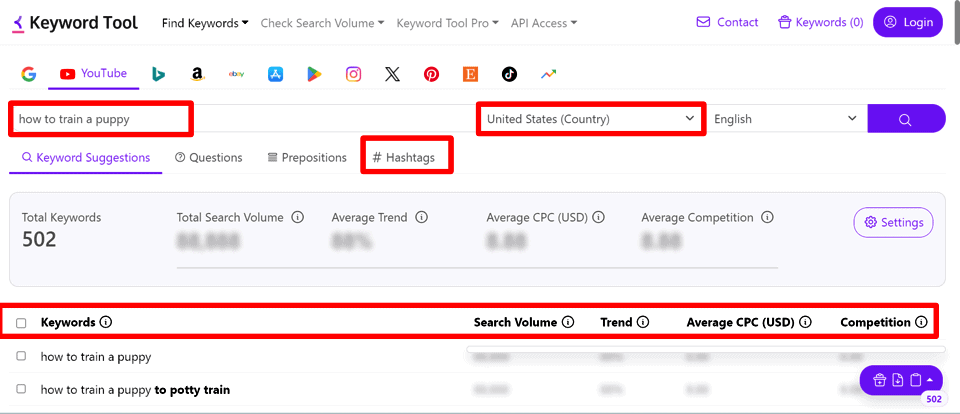Viewport: 960px width, 414px height.
Task: Select the X (Twitter) source icon
Action: (x=392, y=74)
